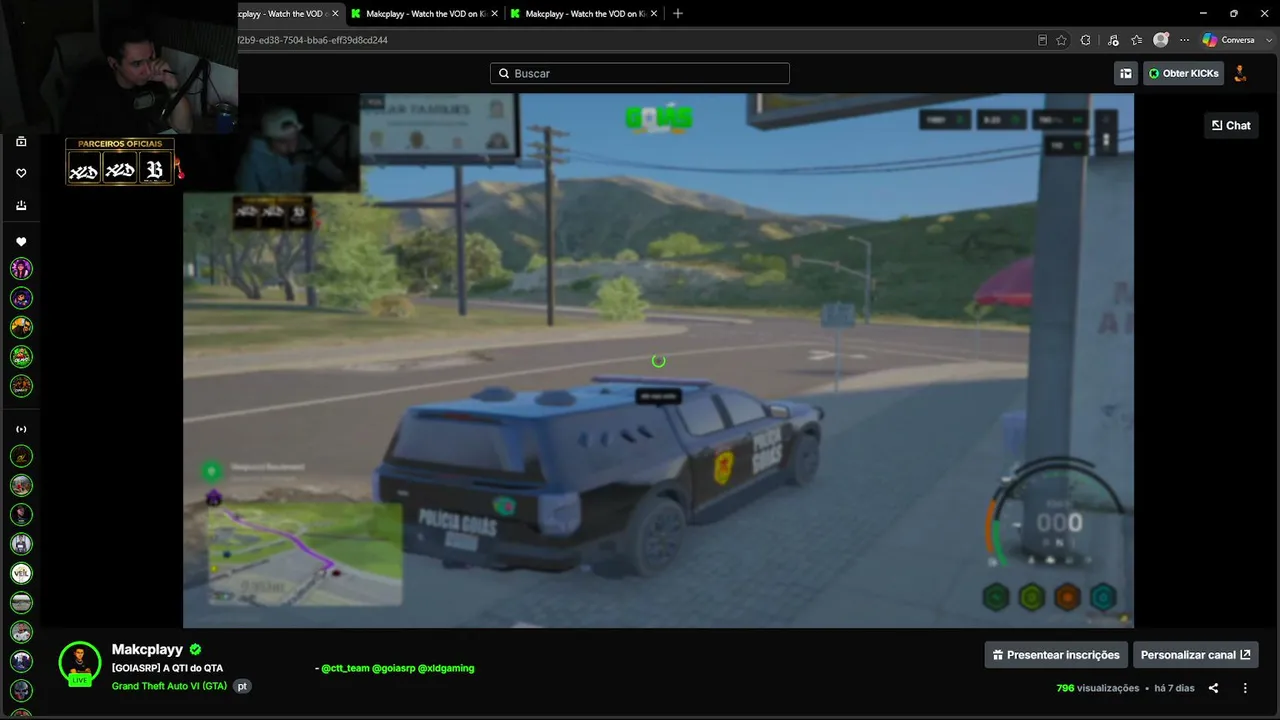The image size is (1280, 720).
Task: Open the browser profile avatar
Action: [1160, 40]
